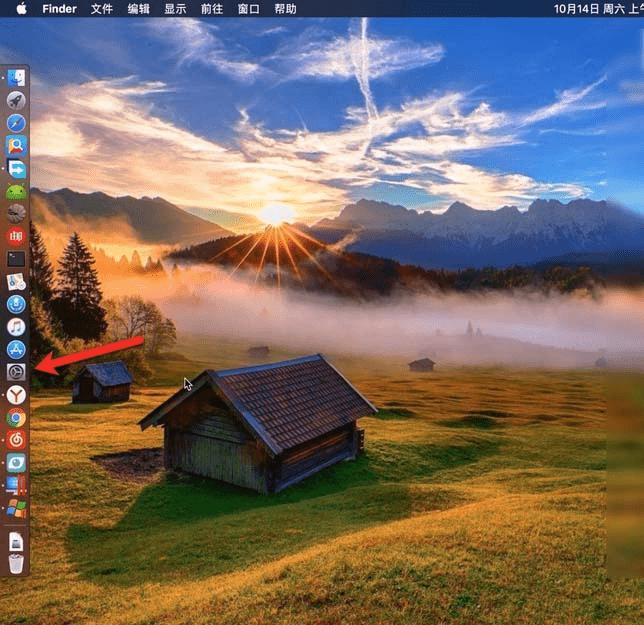
Task: Open the 文件 menu
Action: (x=101, y=9)
